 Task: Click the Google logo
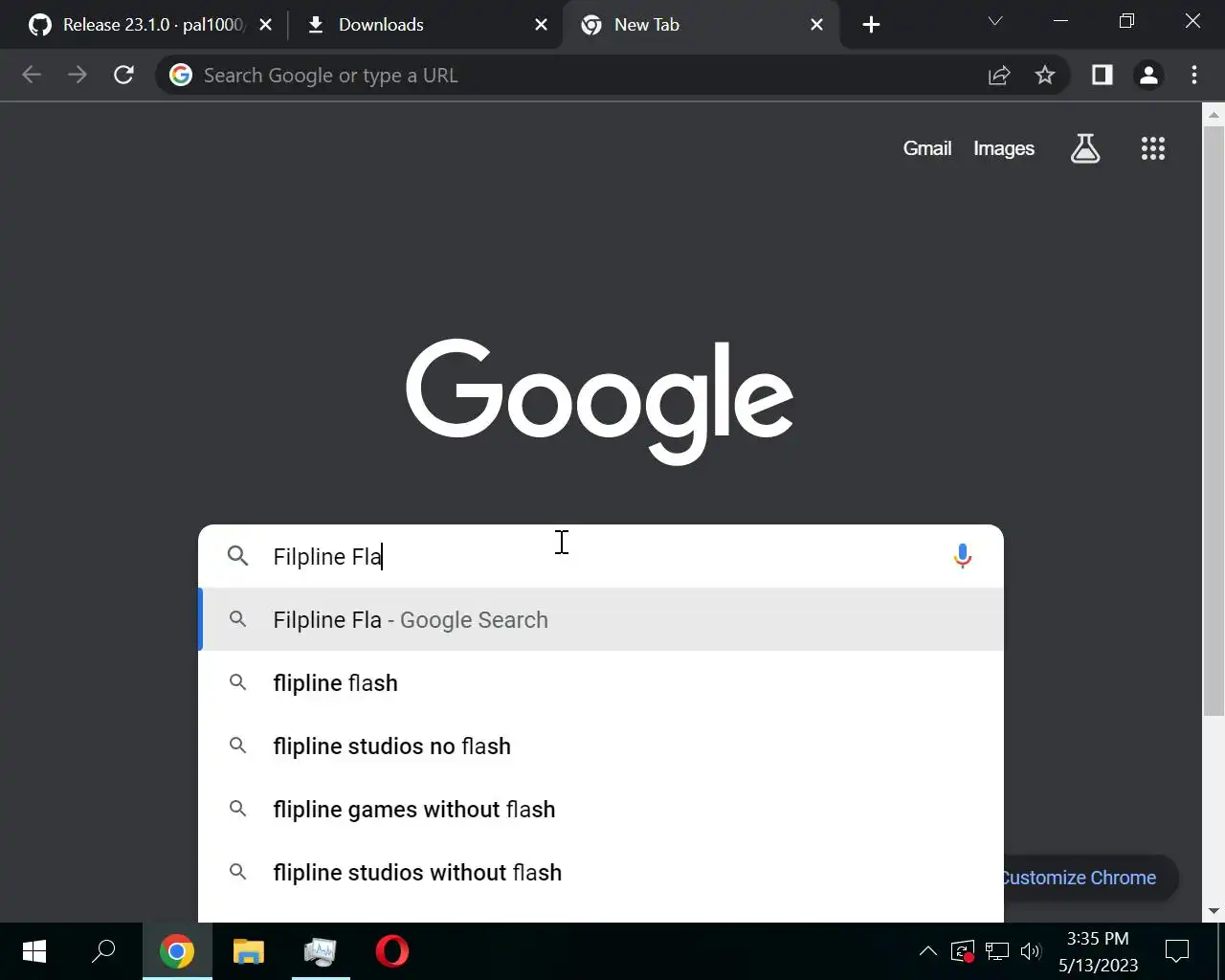click(600, 402)
